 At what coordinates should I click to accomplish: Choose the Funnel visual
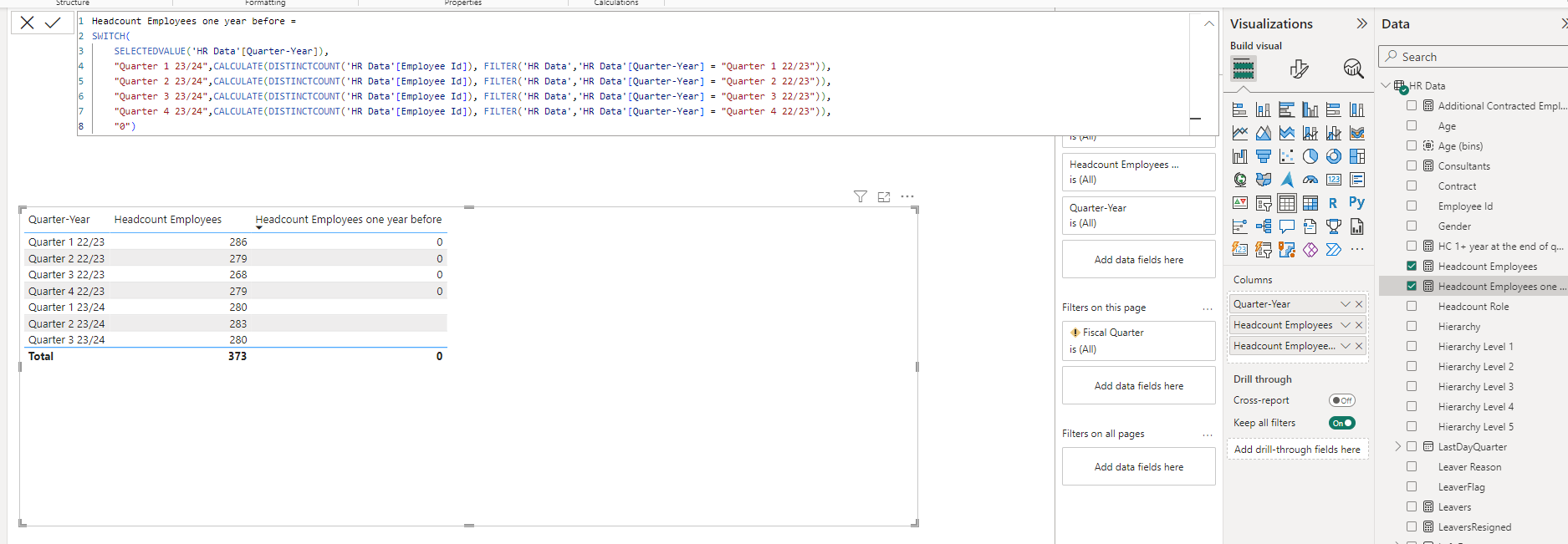pyautogui.click(x=1264, y=156)
